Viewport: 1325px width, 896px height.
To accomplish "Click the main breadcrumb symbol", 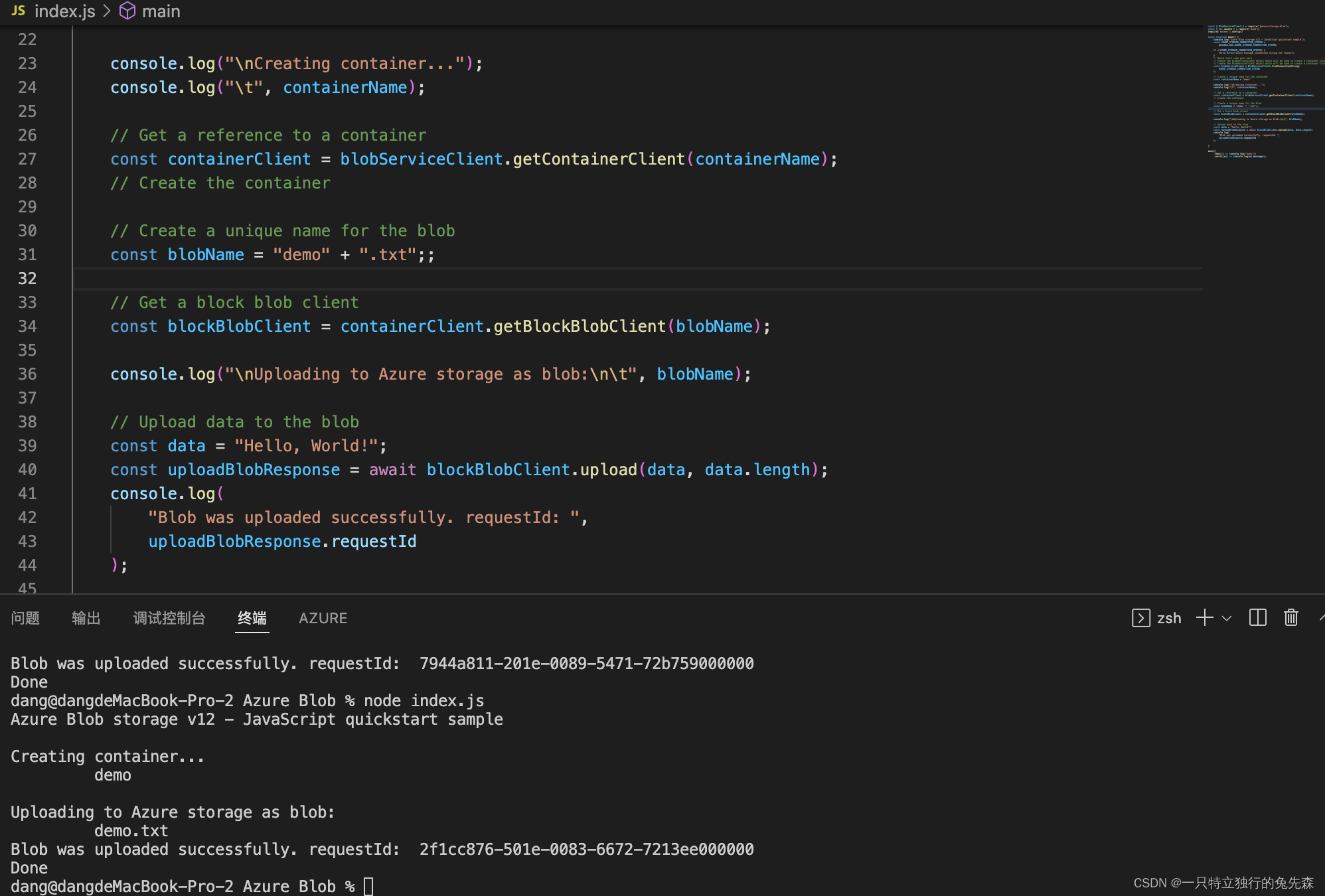I will (x=161, y=11).
